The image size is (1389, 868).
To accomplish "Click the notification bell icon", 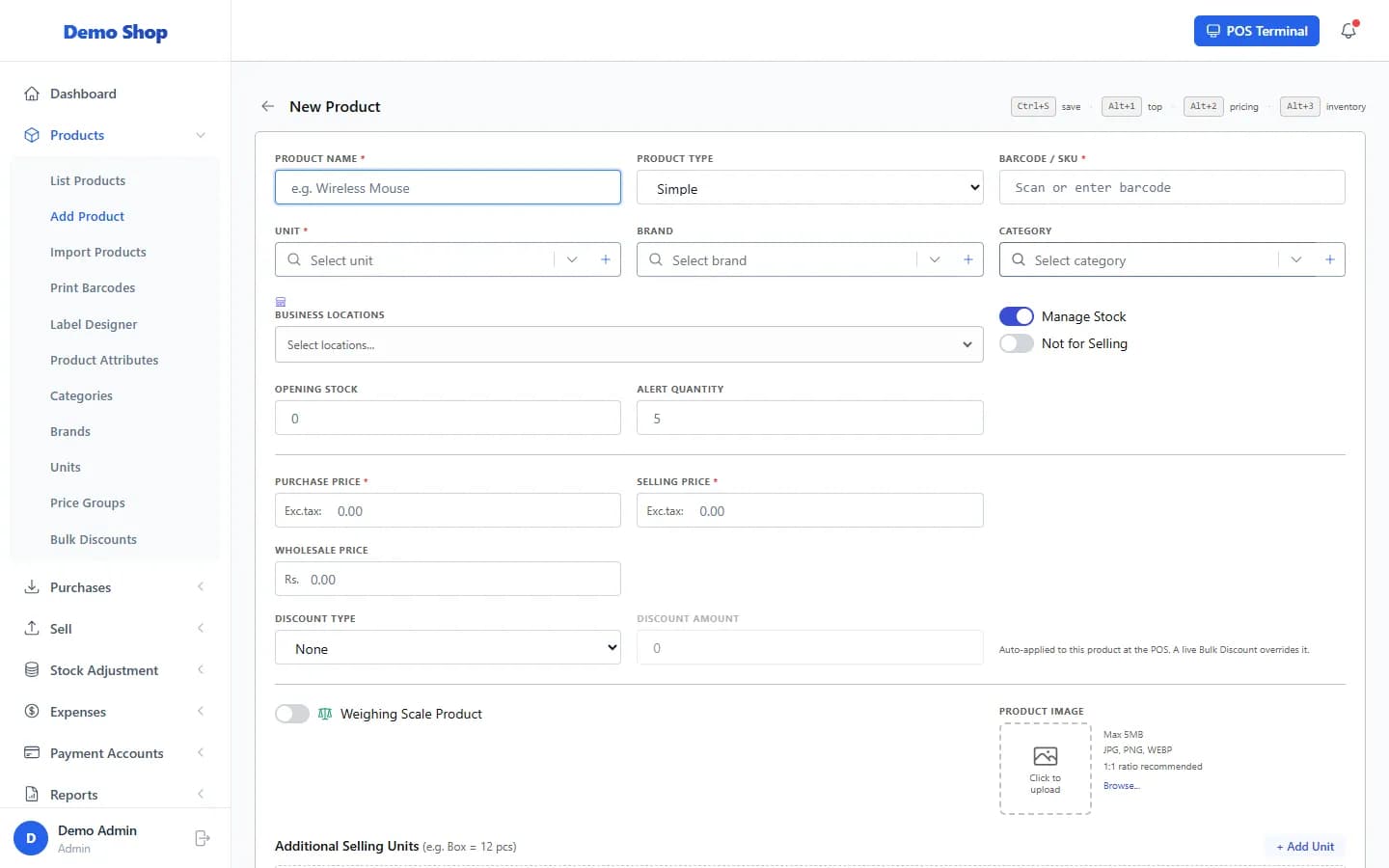I will 1348,31.
